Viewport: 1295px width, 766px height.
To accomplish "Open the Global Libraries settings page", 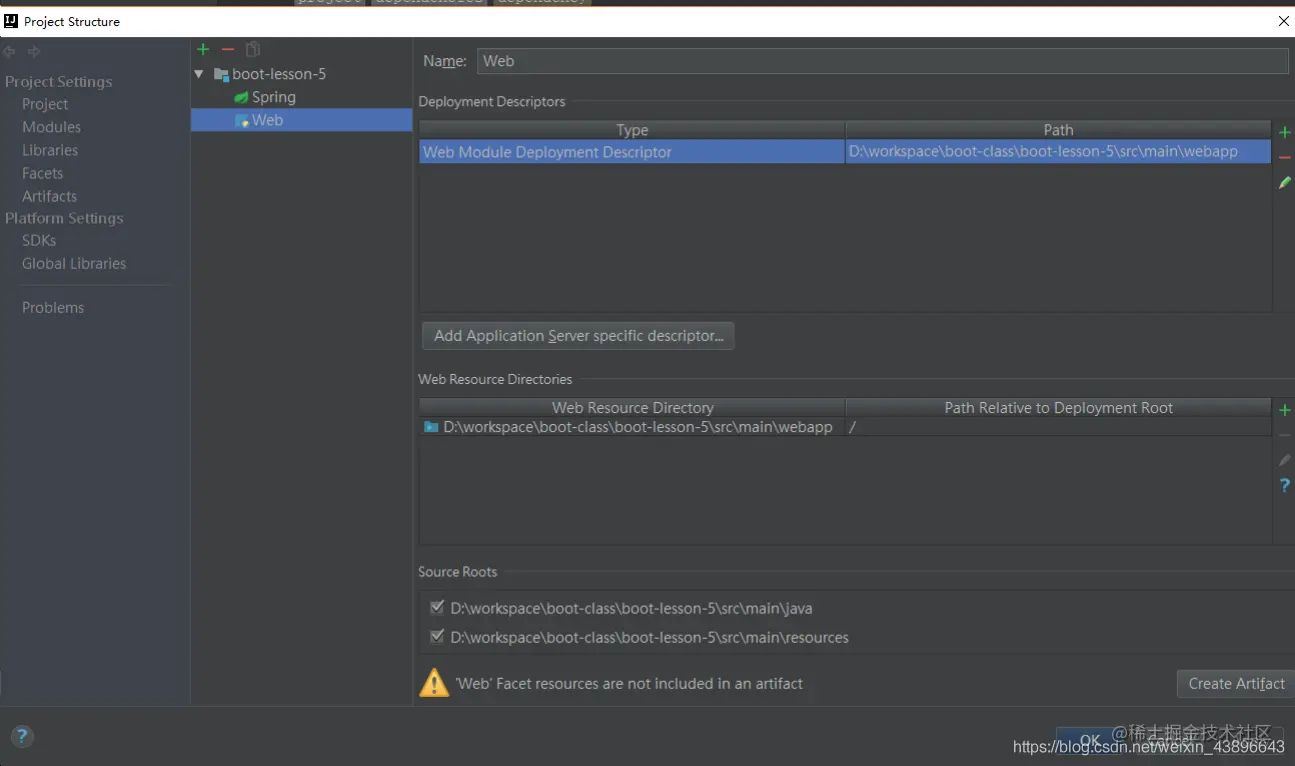I will (74, 263).
